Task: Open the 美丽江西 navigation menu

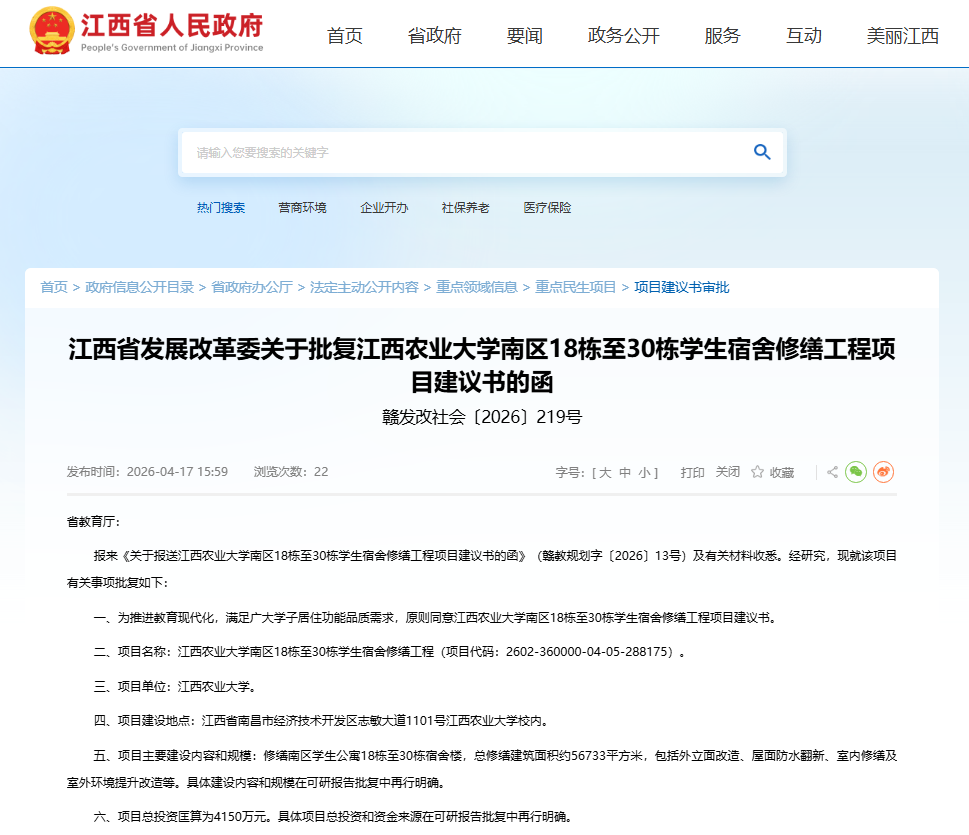Action: click(901, 34)
